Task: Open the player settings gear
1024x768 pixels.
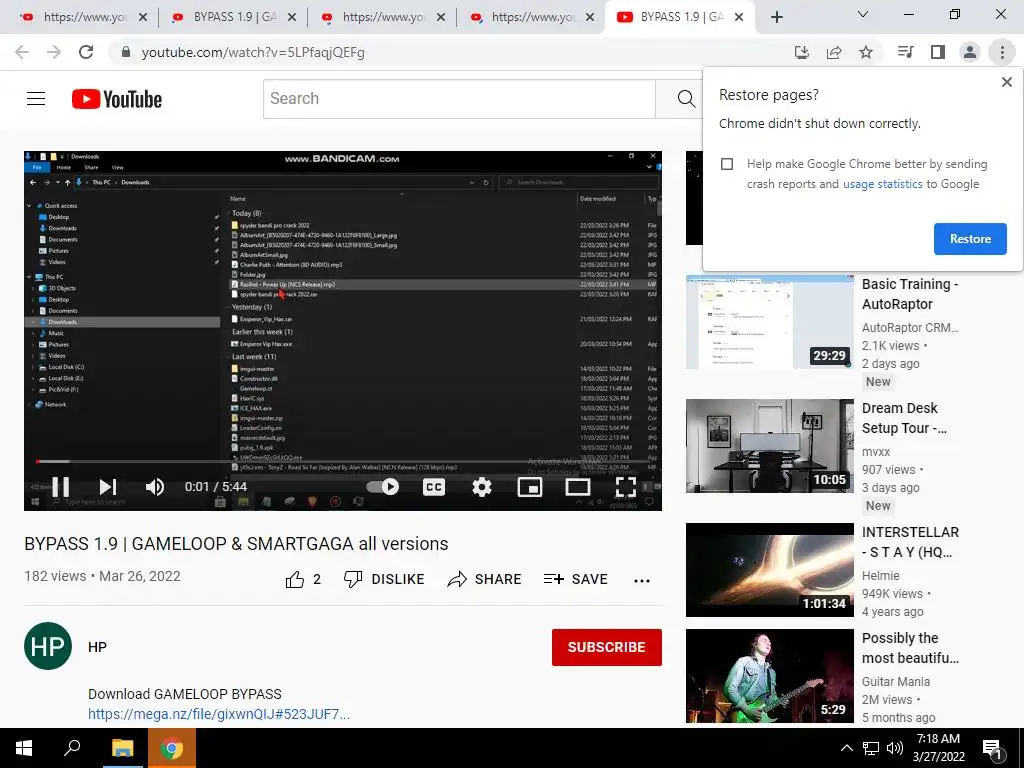Action: coord(482,487)
